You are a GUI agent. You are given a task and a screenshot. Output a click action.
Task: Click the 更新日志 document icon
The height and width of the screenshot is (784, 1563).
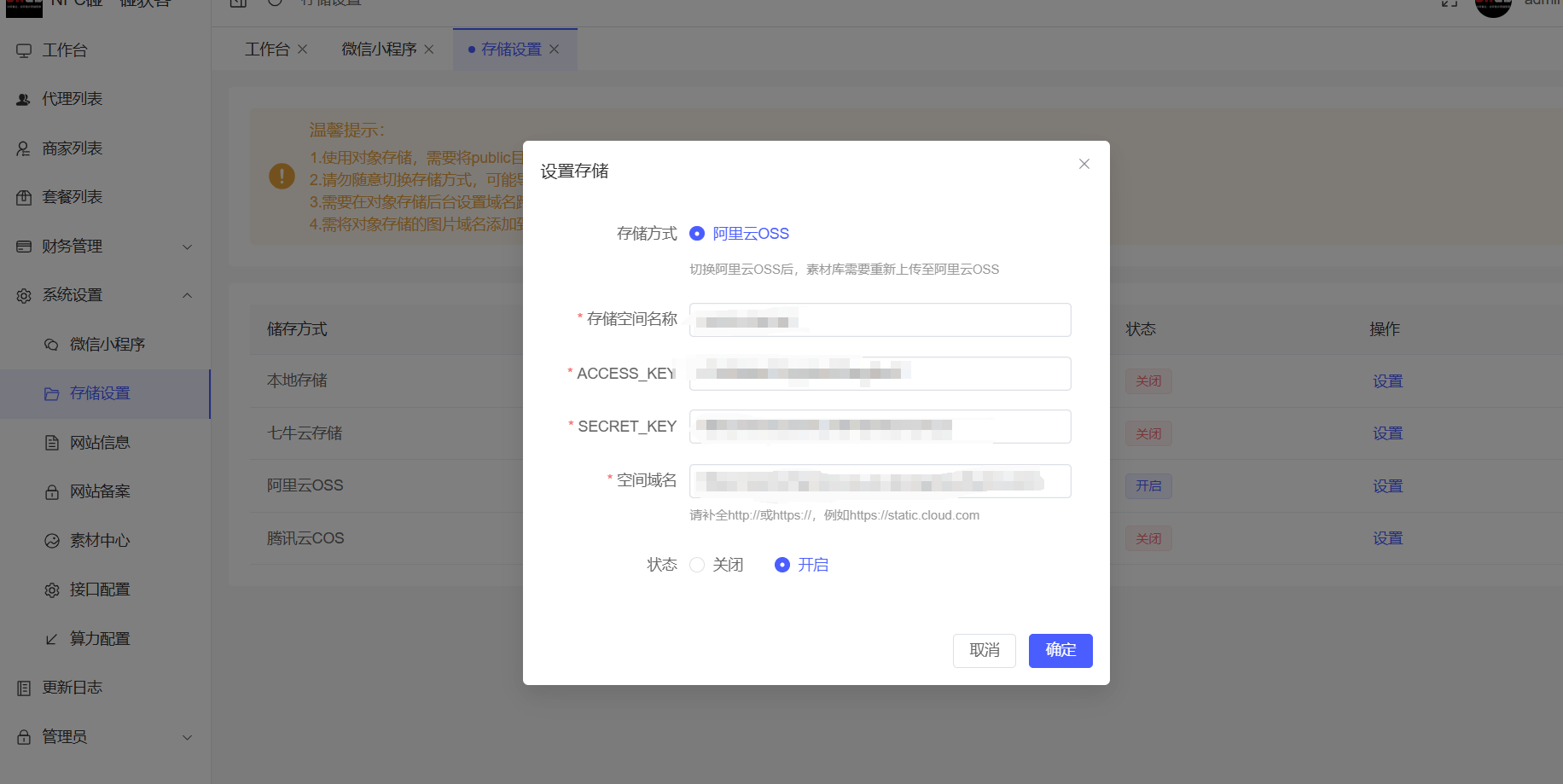pos(24,688)
